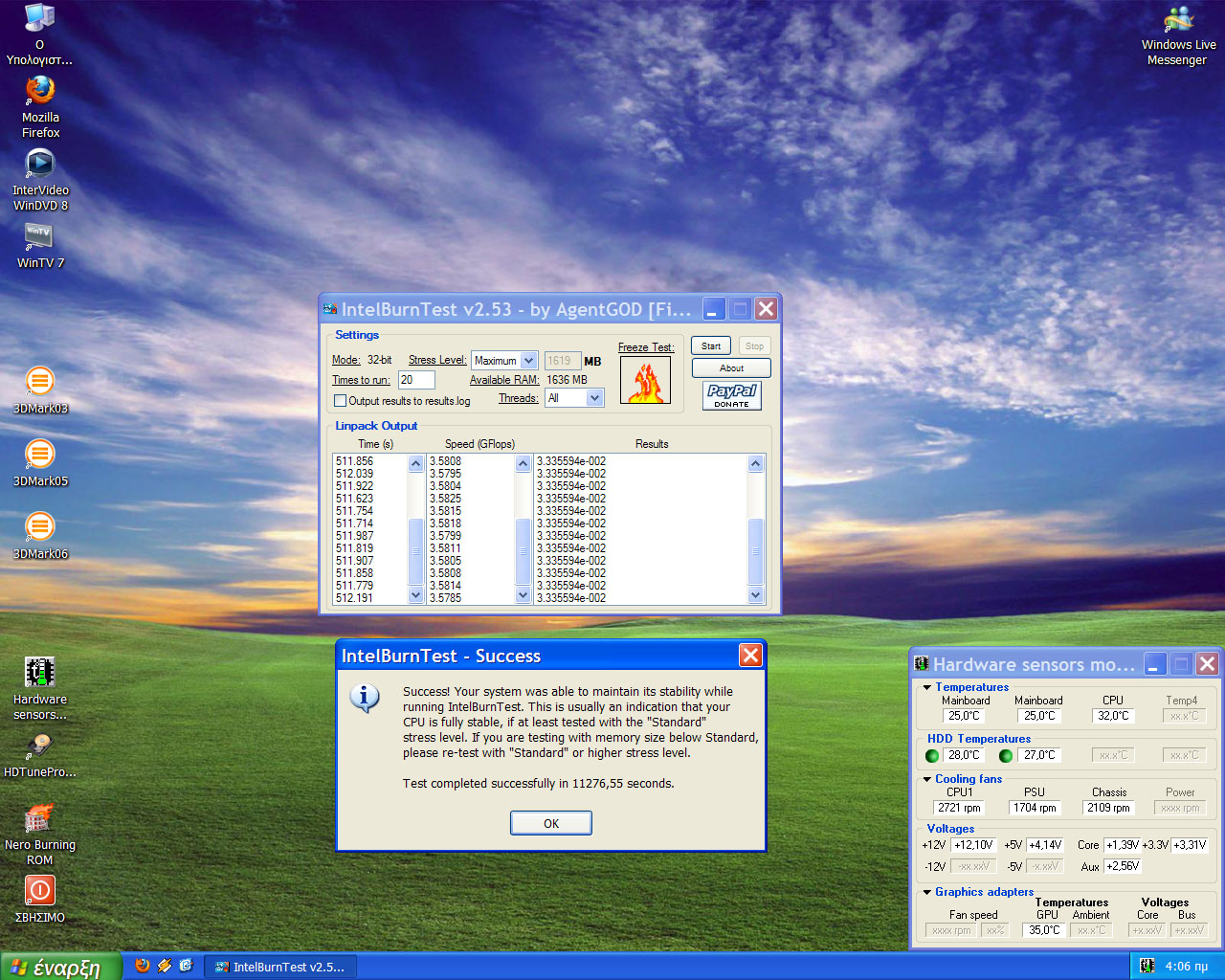
Task: Click the WinTV 7 desktop icon
Action: click(40, 236)
